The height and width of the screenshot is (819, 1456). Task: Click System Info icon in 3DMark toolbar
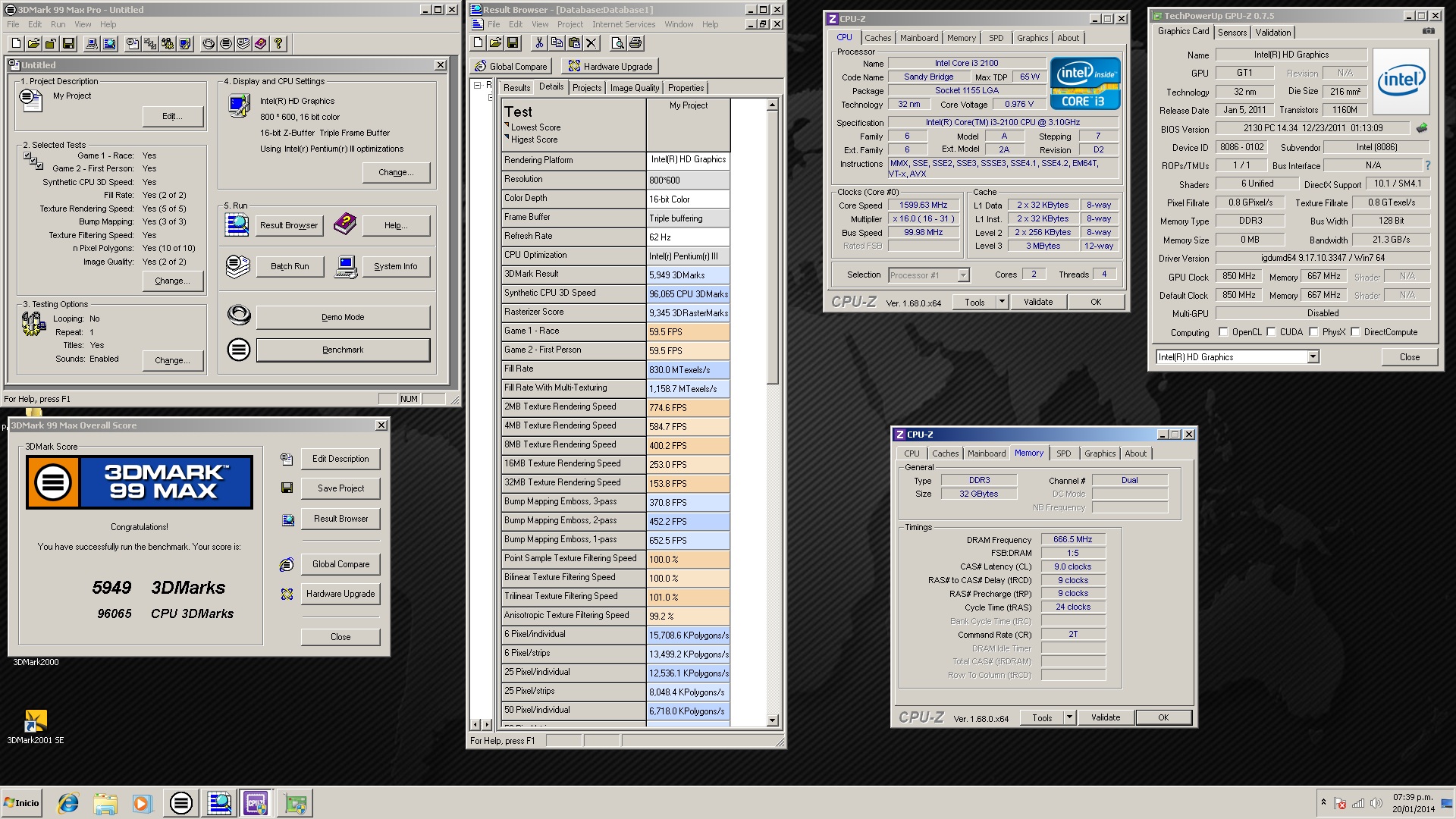[91, 44]
